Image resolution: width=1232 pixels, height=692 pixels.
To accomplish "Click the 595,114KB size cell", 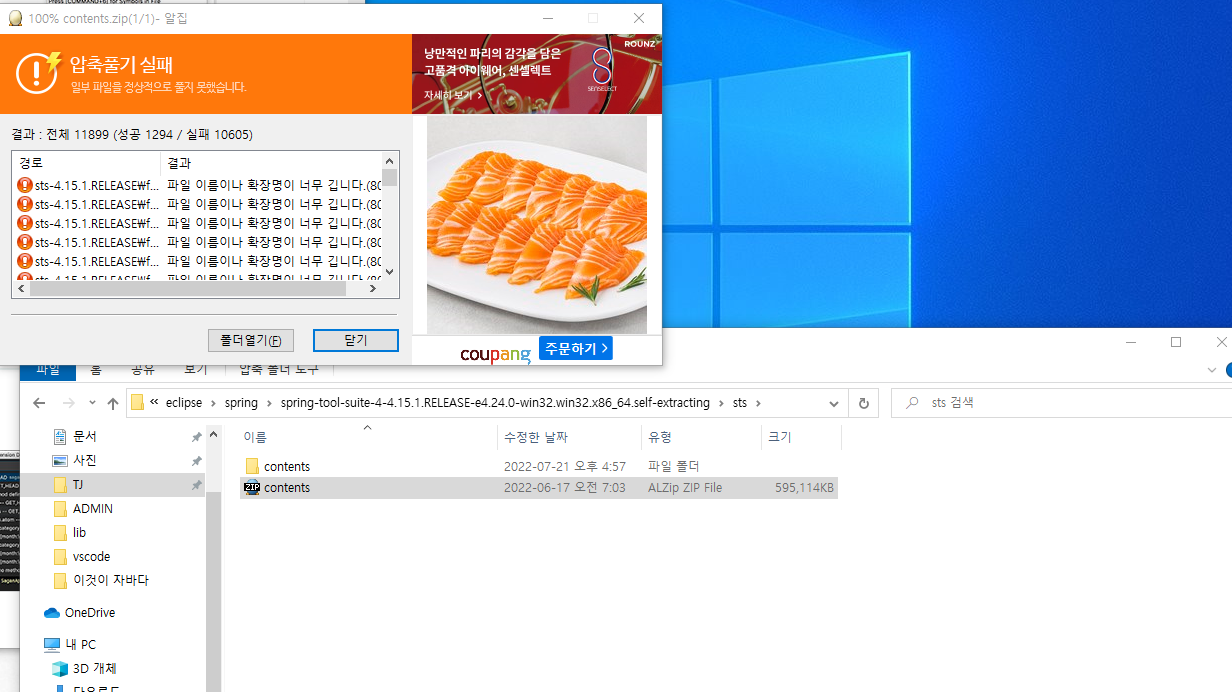I will pos(804,488).
